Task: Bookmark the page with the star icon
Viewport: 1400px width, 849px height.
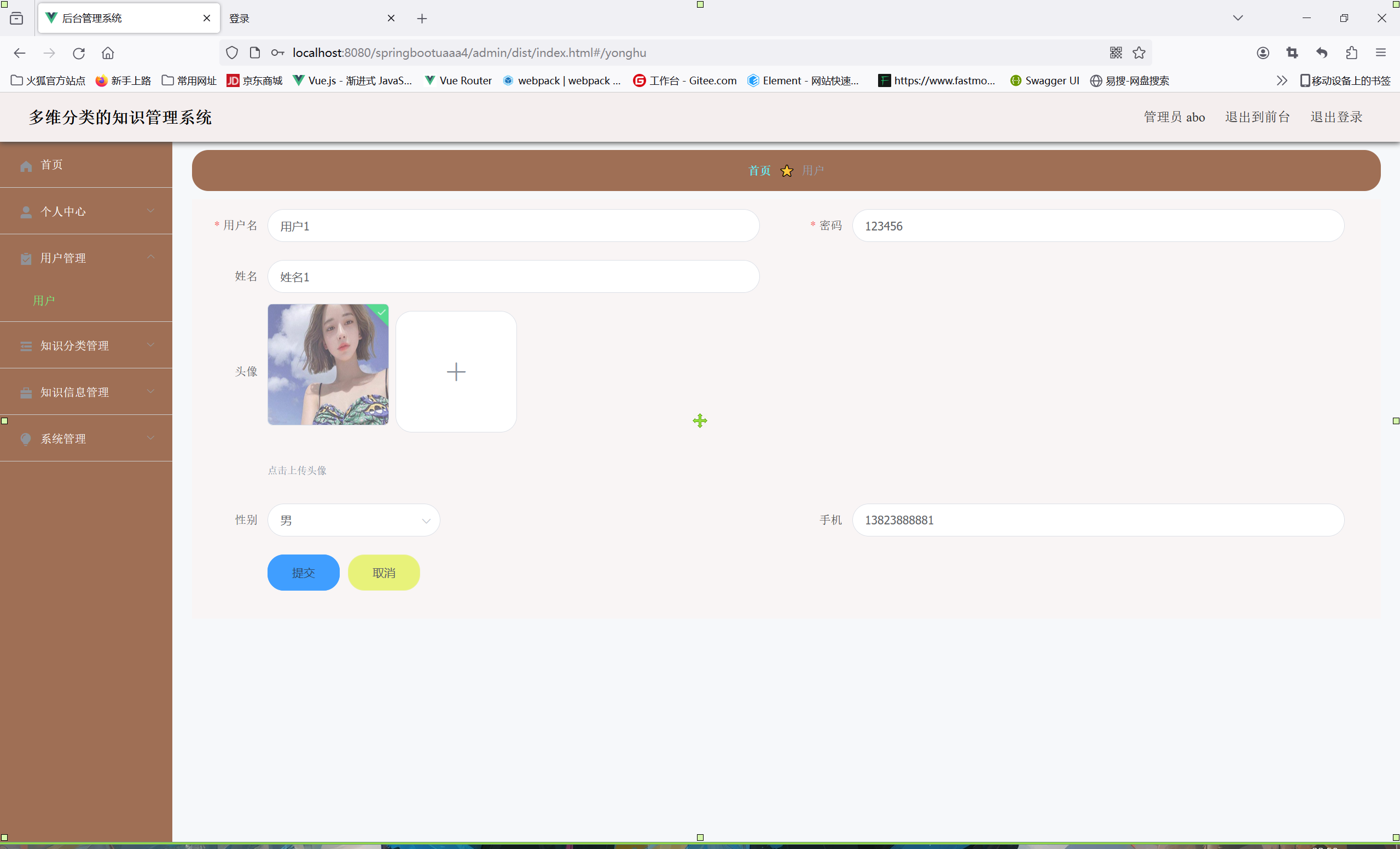Action: pos(1138,53)
